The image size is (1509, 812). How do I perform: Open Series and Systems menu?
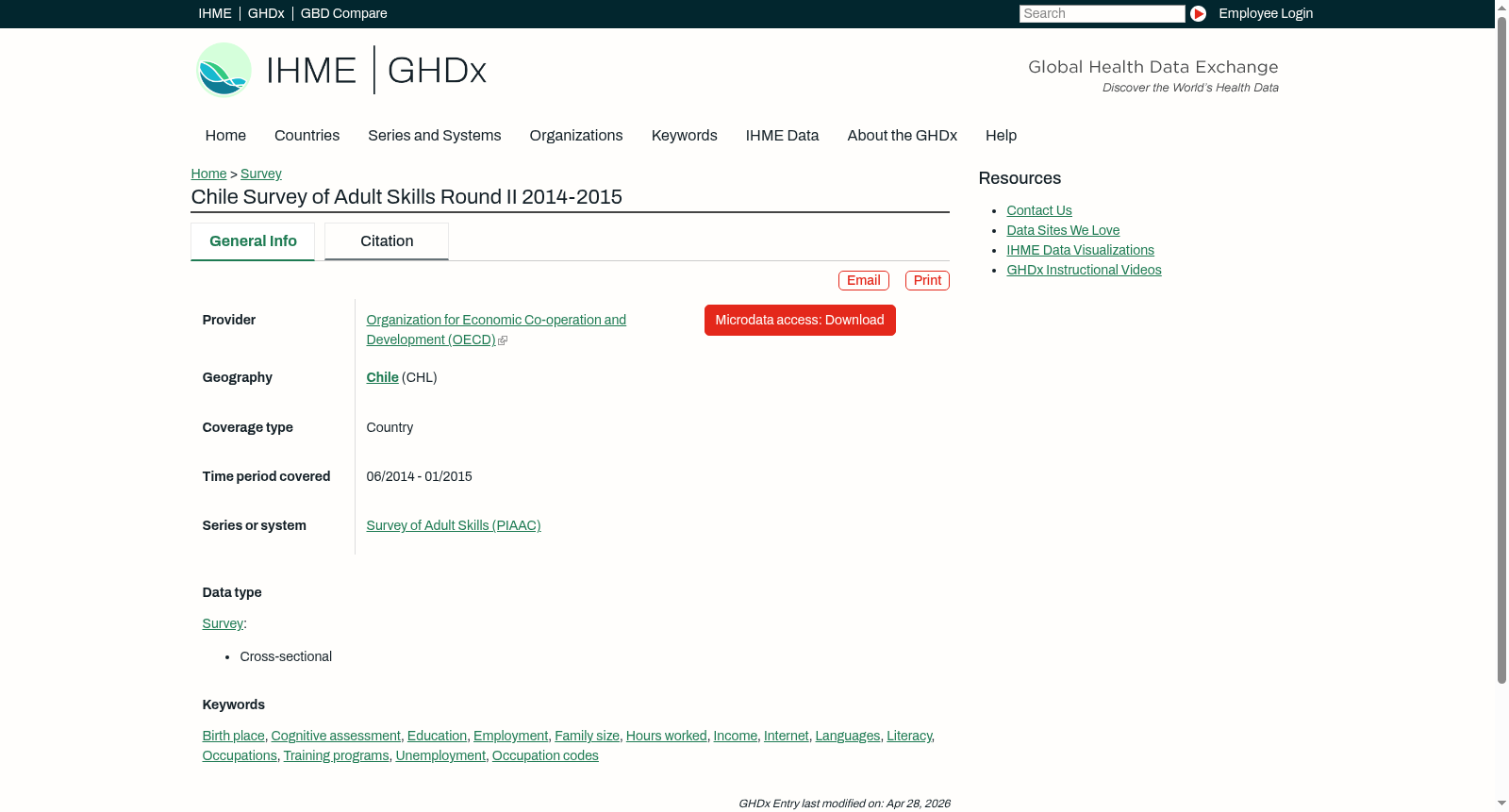434,136
